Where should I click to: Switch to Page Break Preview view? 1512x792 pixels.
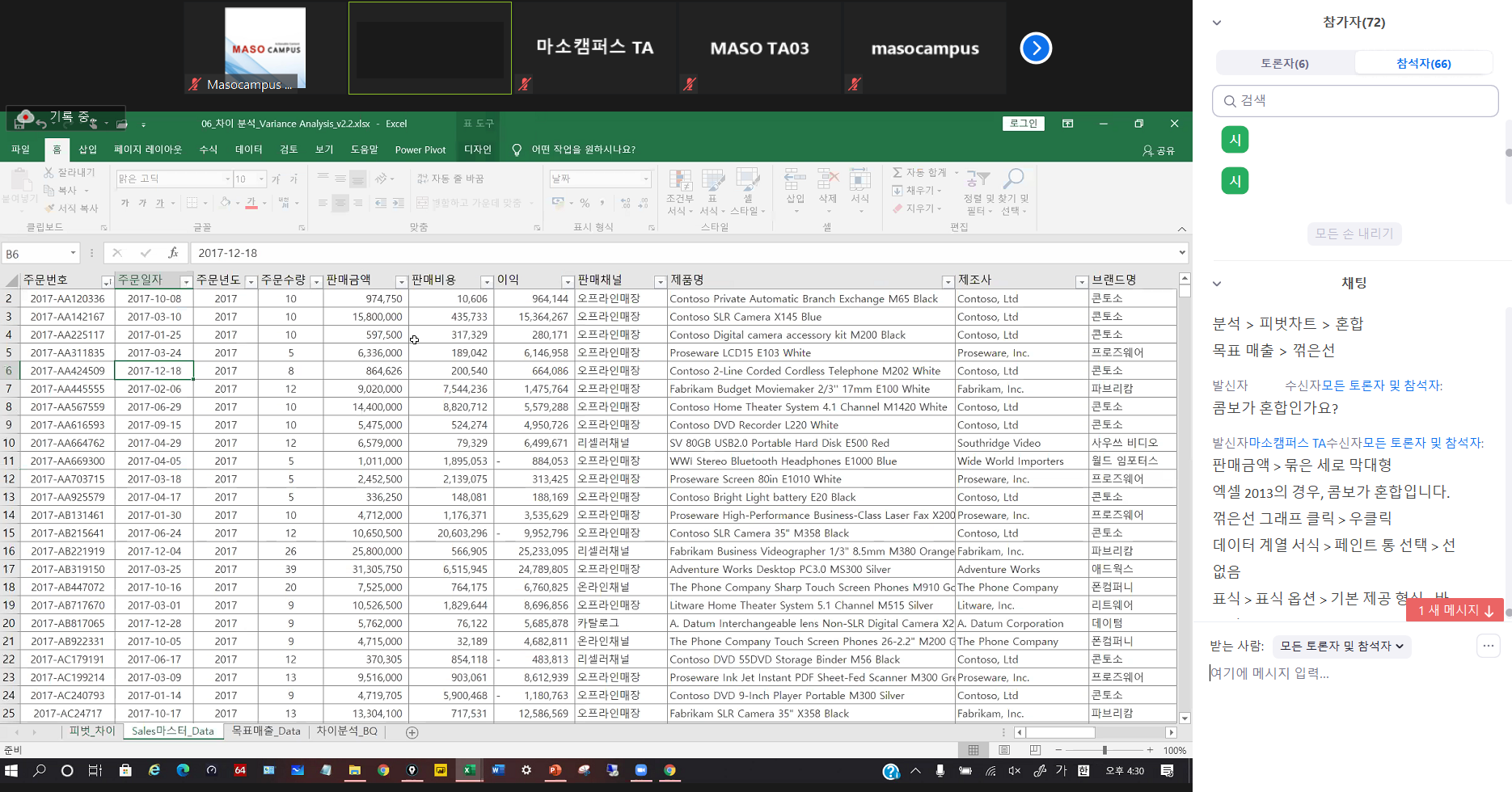pos(1035,750)
